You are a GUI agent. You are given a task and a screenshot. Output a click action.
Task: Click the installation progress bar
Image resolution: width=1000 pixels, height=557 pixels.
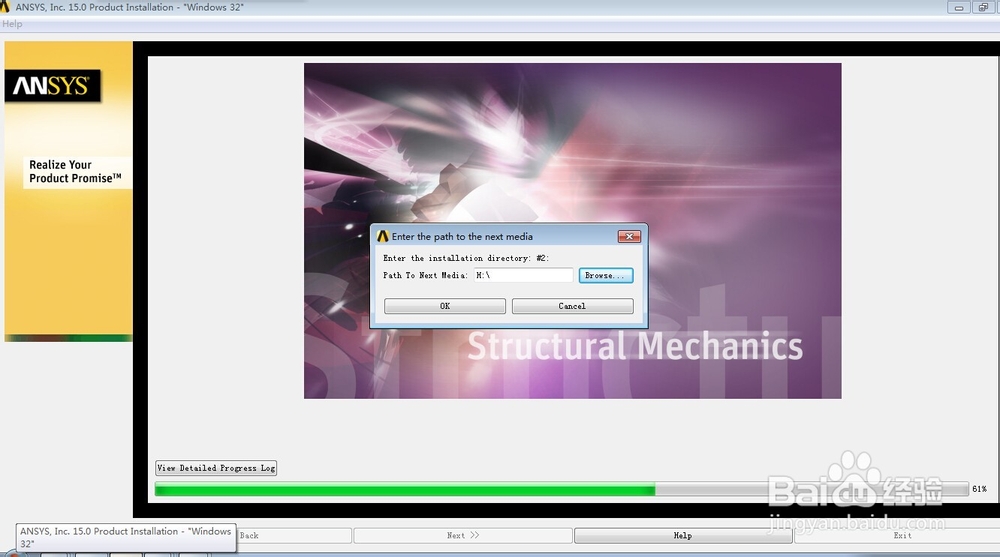[561, 489]
